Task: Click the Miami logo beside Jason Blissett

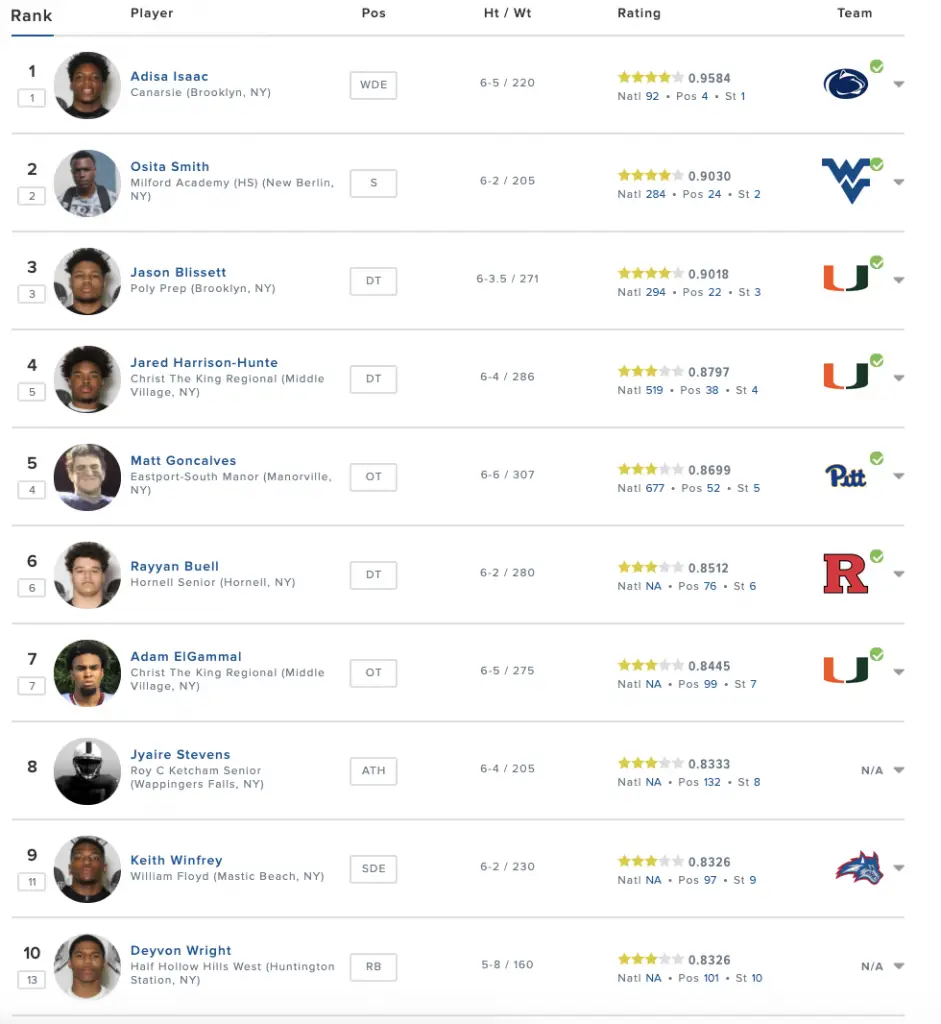Action: pyautogui.click(x=846, y=279)
